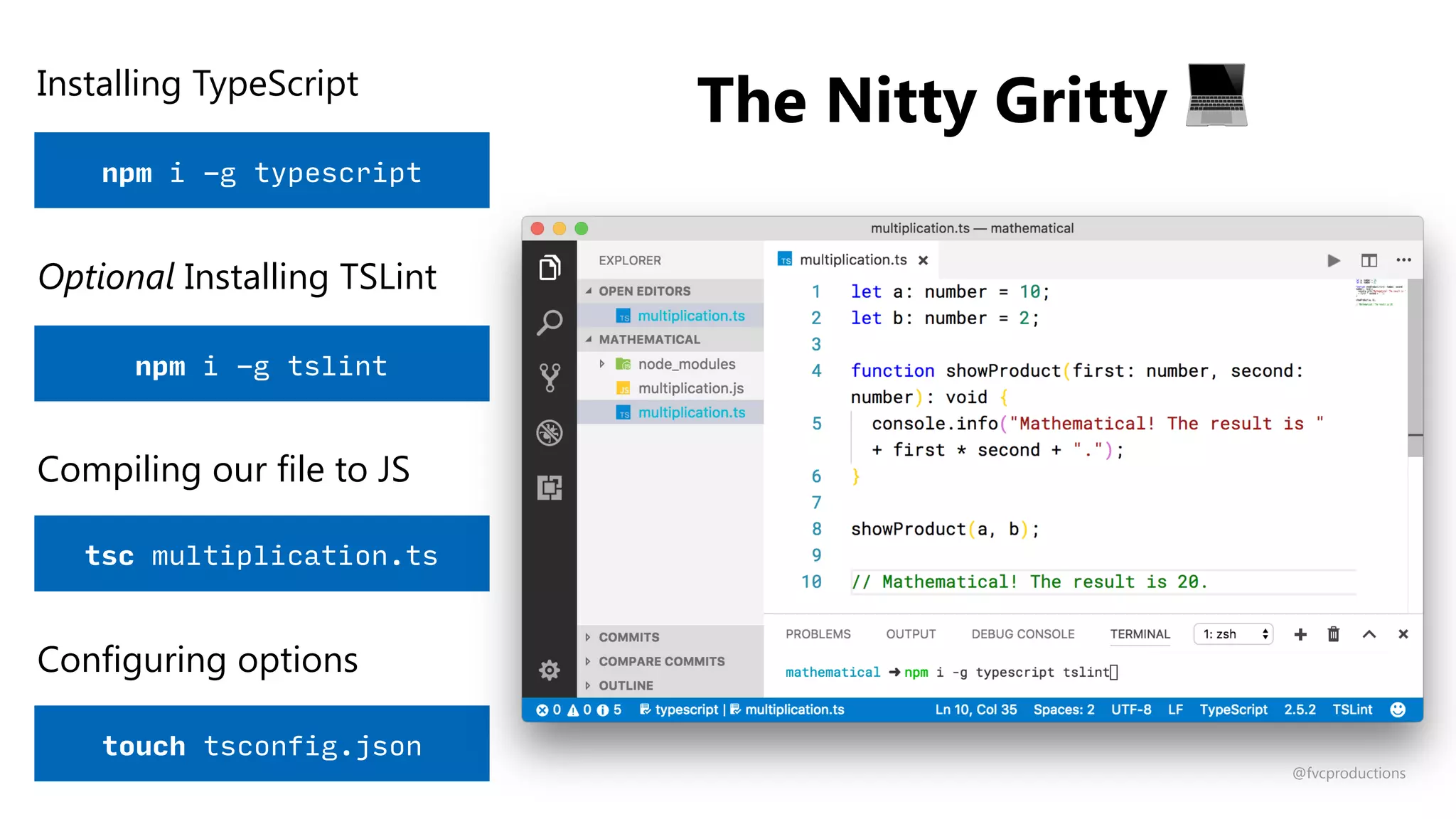
Task: Click TSLint in the status bar
Action: pos(1352,710)
